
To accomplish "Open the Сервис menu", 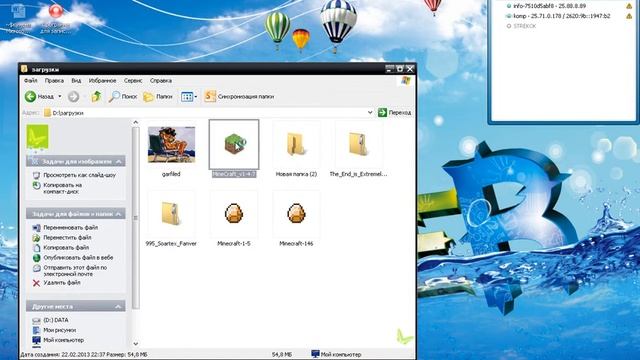I will [x=133, y=80].
